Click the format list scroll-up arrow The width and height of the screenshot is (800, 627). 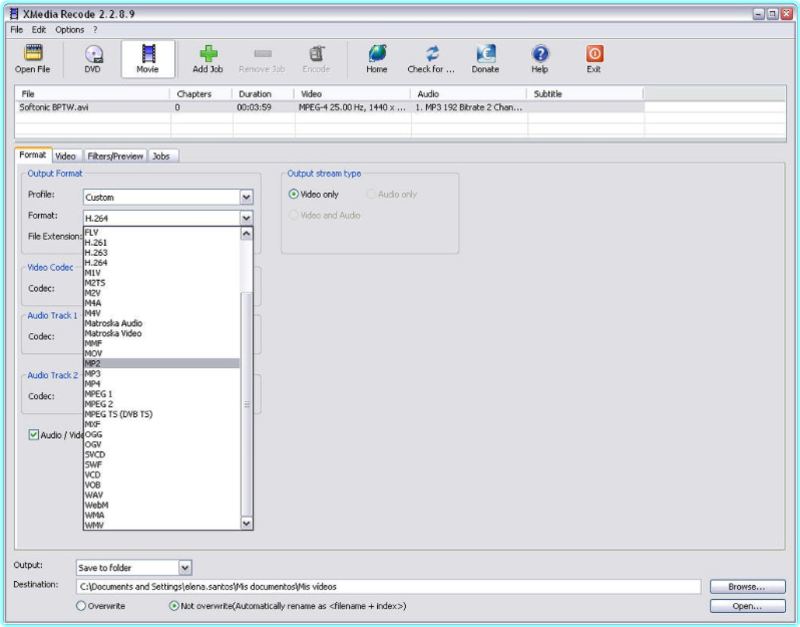click(246, 234)
